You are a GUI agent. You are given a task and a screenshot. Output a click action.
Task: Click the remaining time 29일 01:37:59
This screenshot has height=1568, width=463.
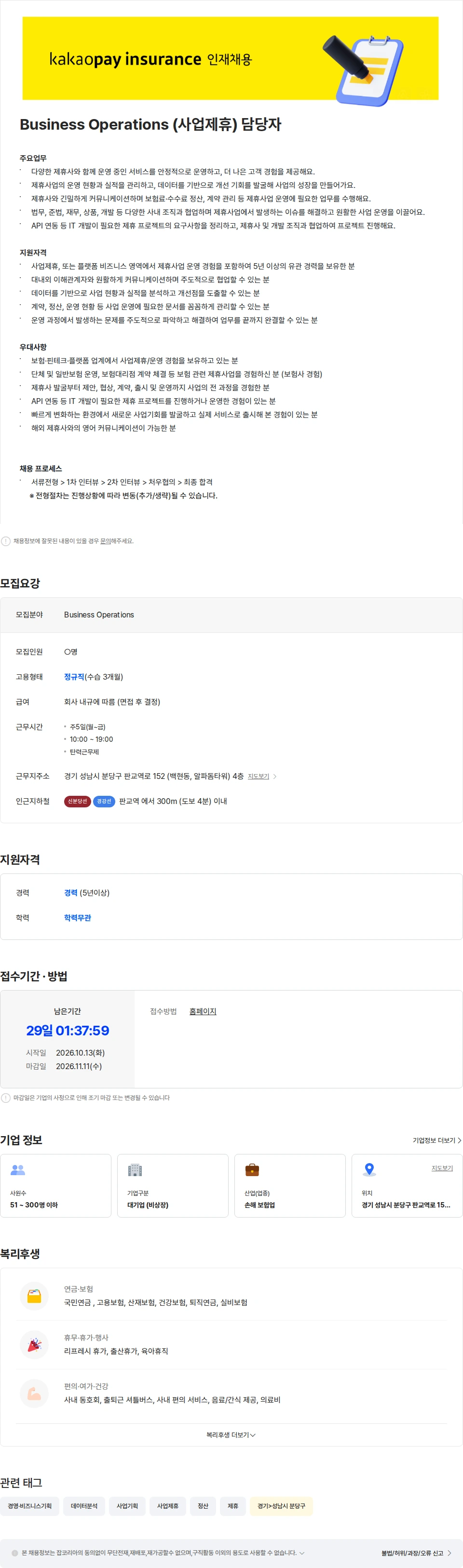click(x=68, y=1031)
